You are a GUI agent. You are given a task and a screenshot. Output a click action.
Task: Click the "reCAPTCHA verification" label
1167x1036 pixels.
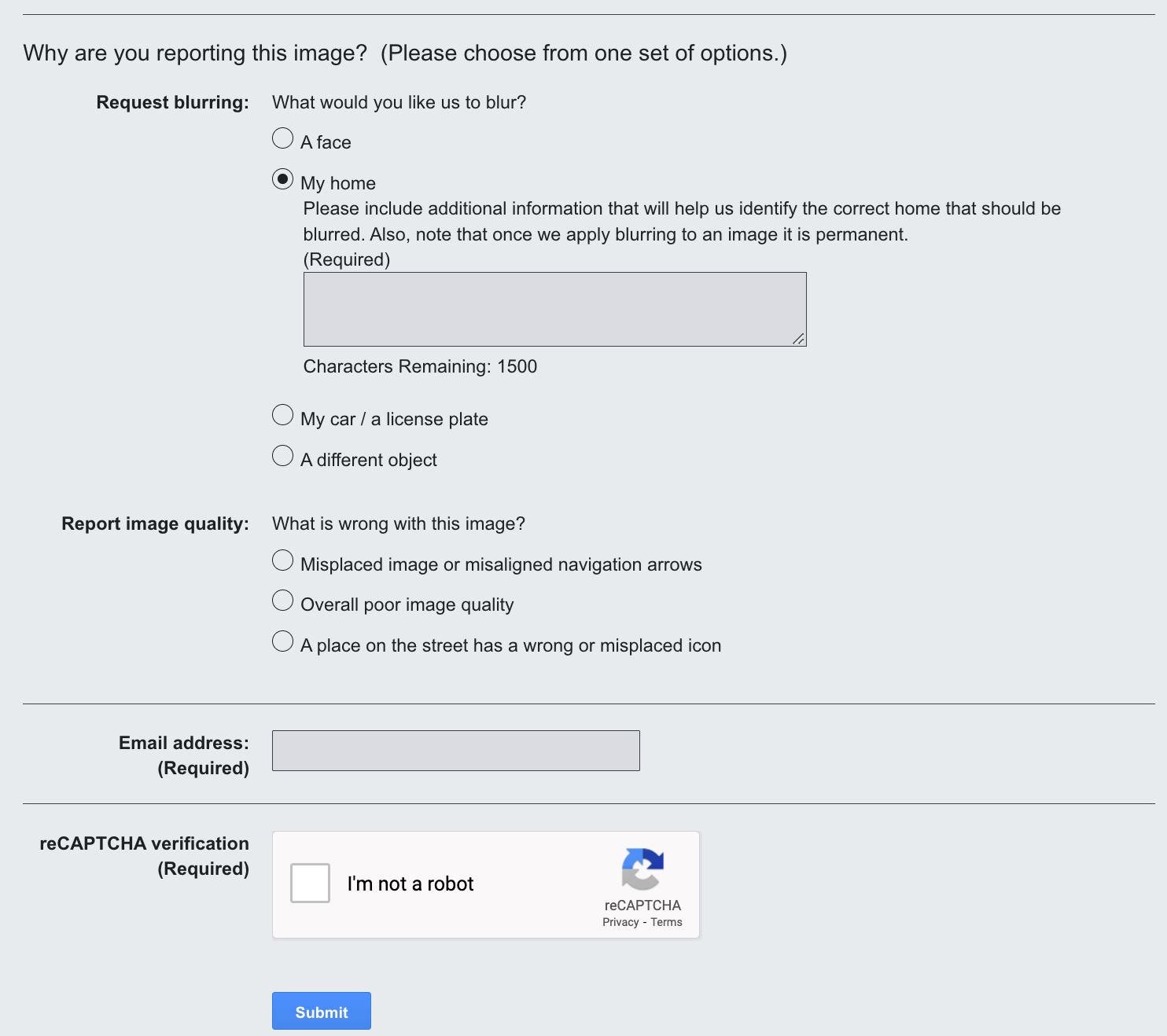tap(144, 843)
